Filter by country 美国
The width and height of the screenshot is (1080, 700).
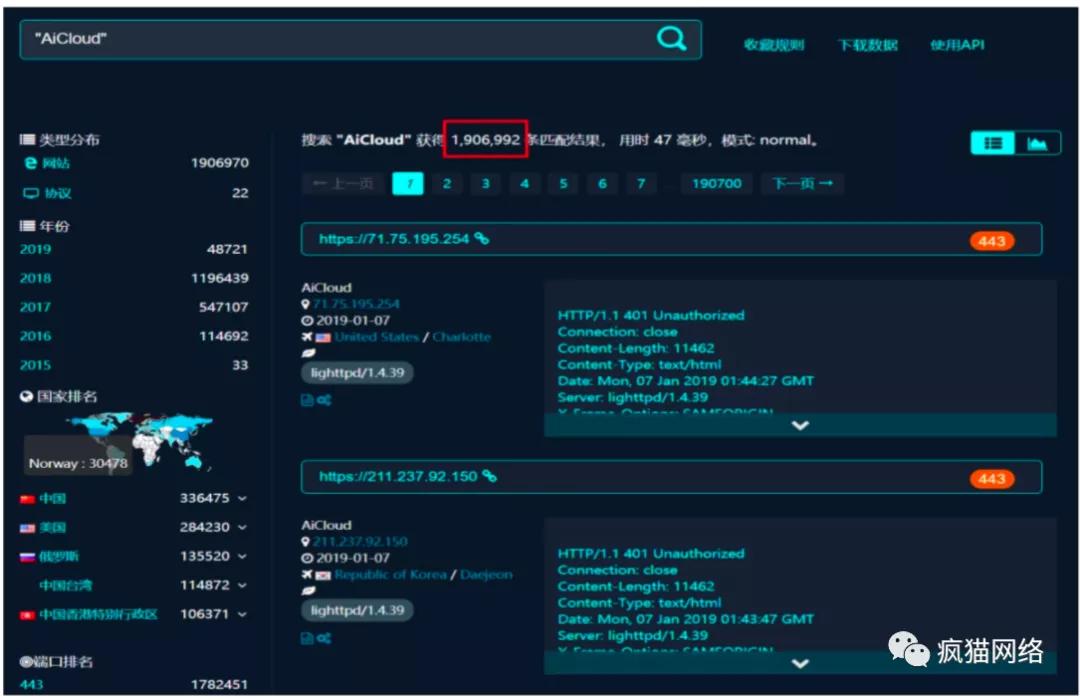(x=52, y=528)
